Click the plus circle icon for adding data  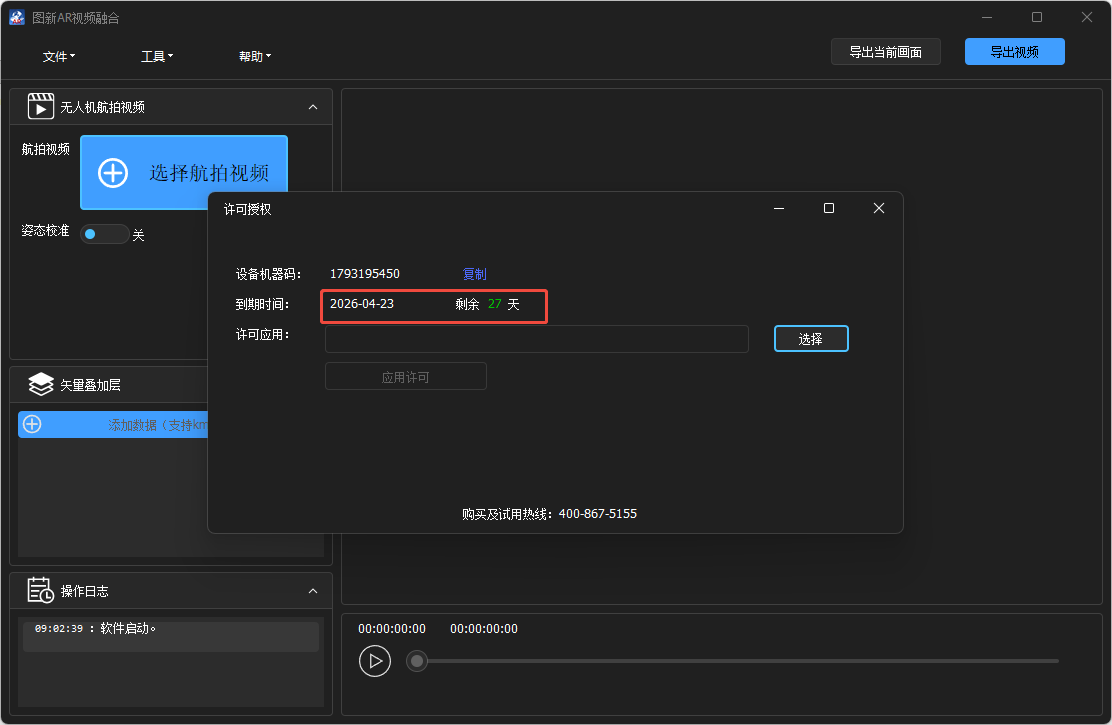(32, 424)
